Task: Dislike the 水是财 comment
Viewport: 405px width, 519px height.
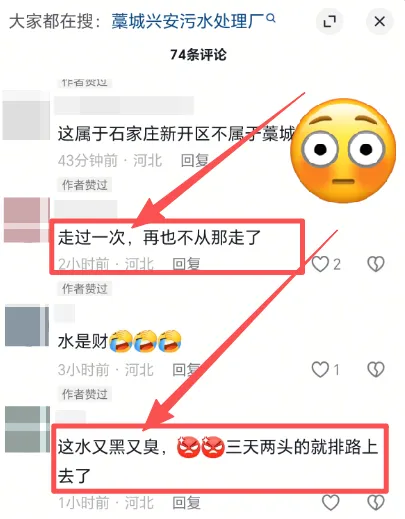Action: (x=376, y=369)
